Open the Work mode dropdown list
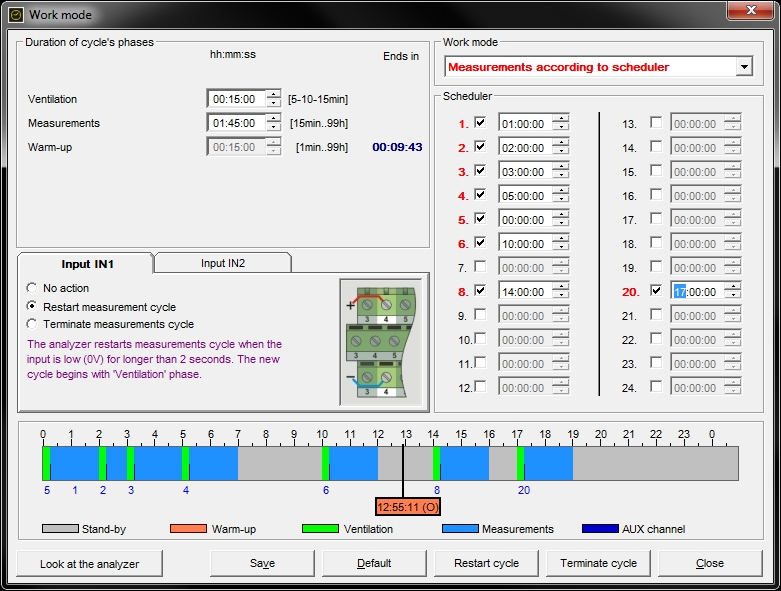781x591 pixels. [743, 67]
